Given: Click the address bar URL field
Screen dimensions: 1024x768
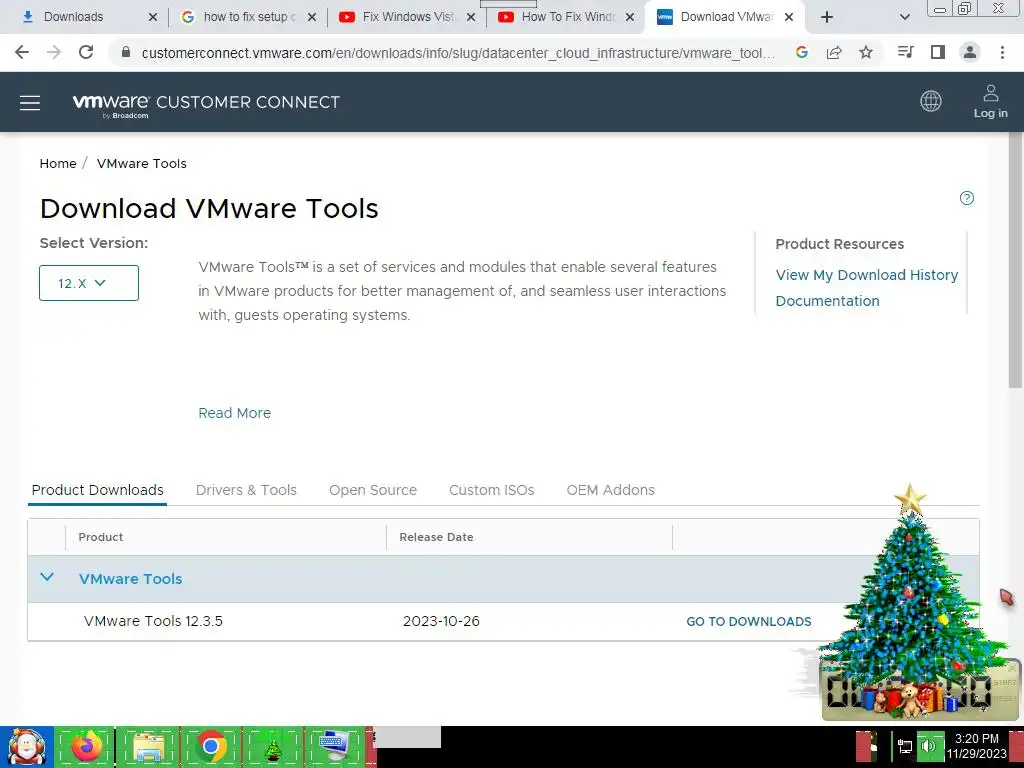Looking at the screenshot, I should (457, 52).
